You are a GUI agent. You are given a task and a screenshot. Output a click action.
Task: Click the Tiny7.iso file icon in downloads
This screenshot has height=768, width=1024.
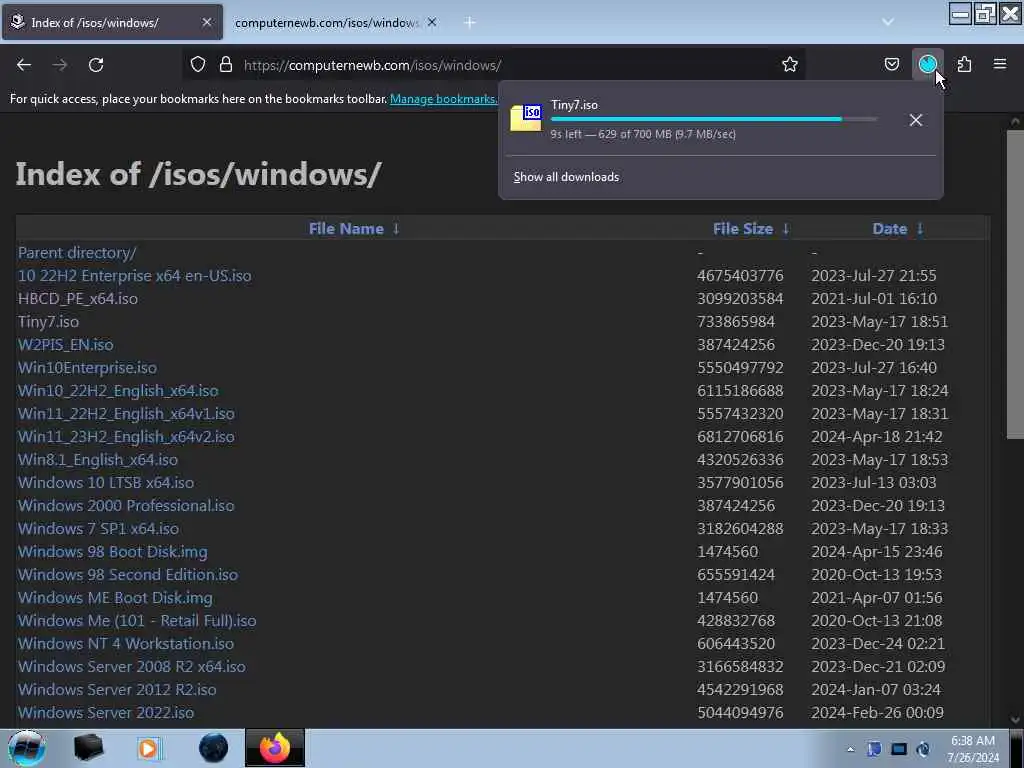point(526,118)
